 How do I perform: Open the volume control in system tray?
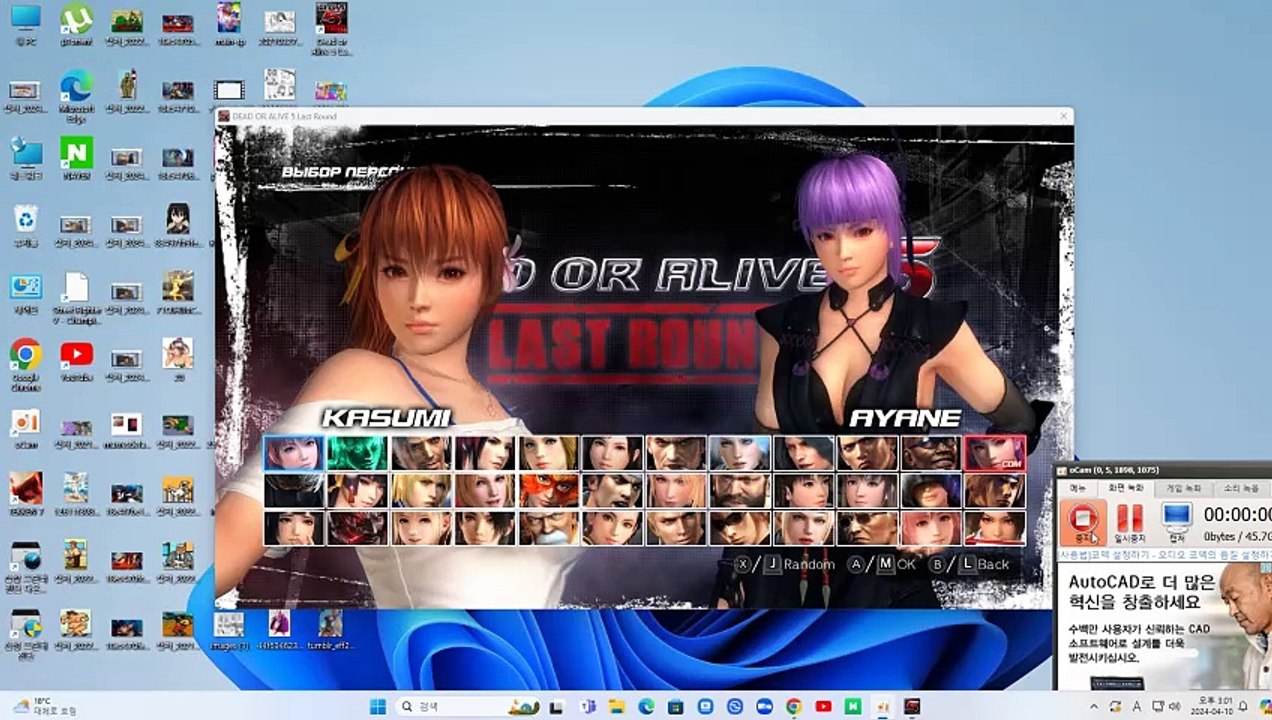click(x=1177, y=706)
